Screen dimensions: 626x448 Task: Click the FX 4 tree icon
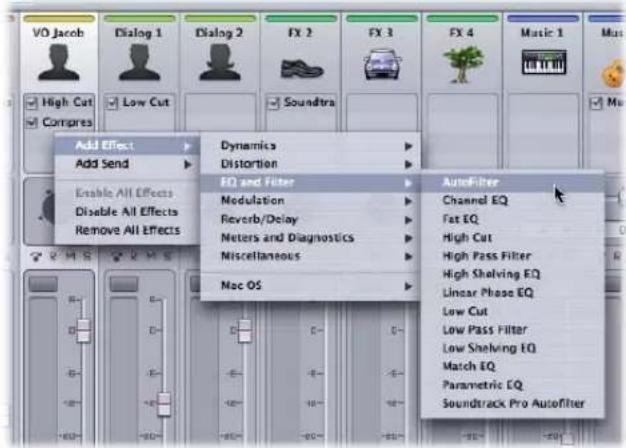point(463,64)
